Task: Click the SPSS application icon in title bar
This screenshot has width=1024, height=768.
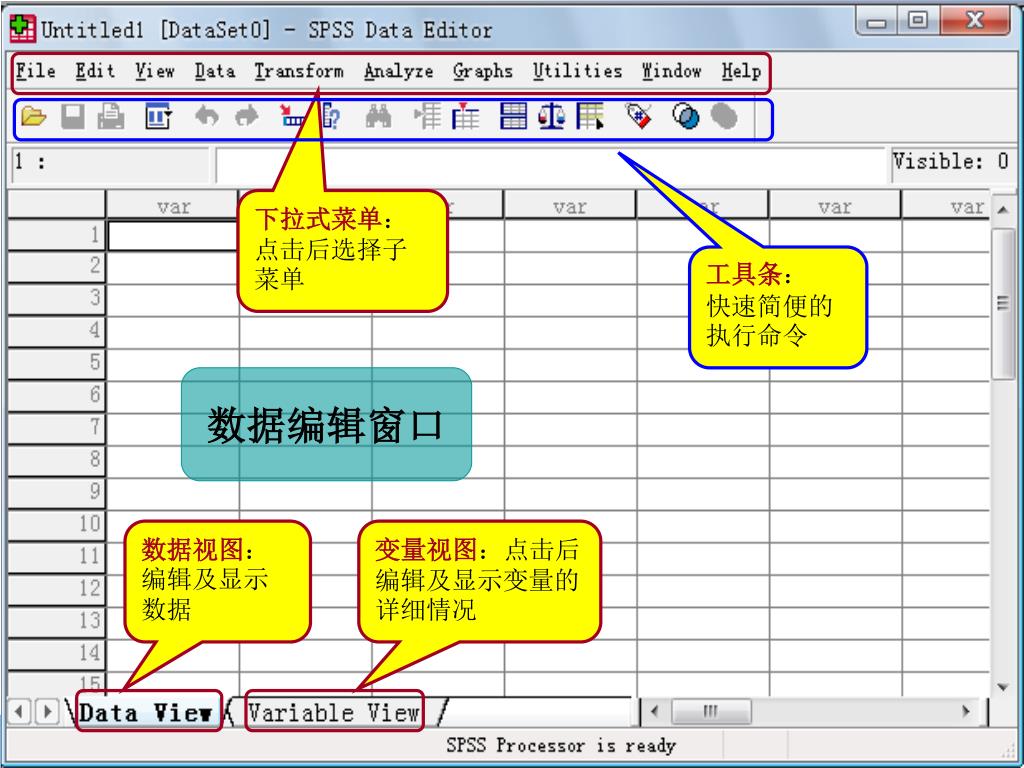Action: coord(23,28)
